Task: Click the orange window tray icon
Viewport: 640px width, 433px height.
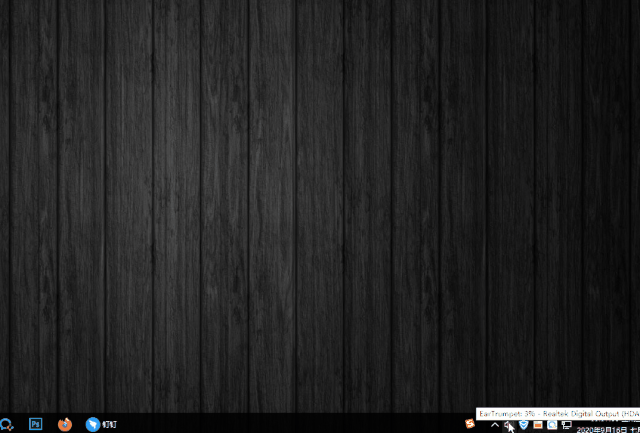Action: click(x=538, y=425)
